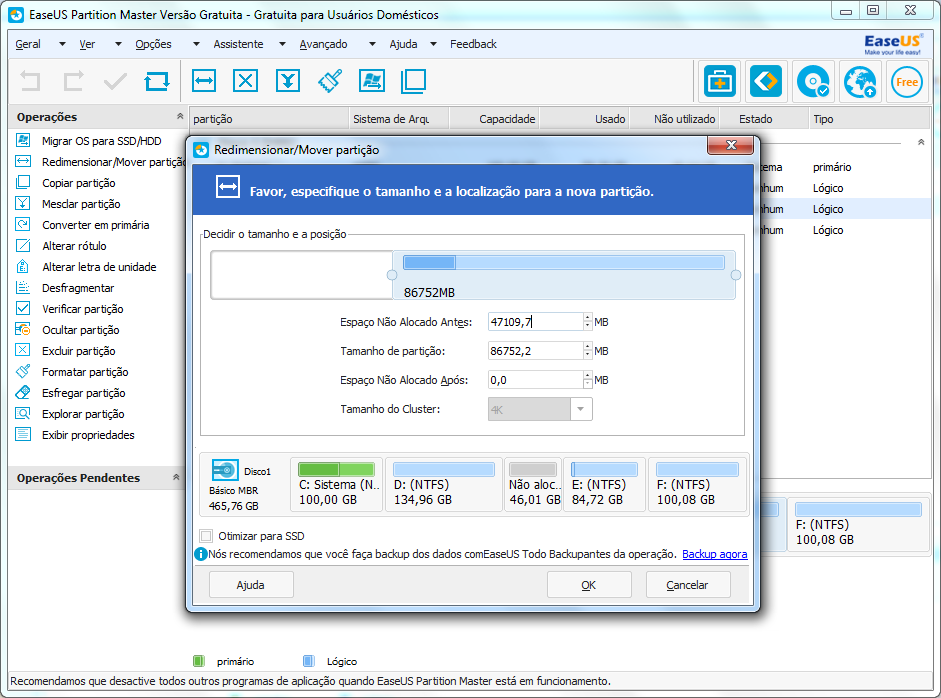941x698 pixels.
Task: Click the Copy partition toolbar icon
Action: tap(413, 81)
